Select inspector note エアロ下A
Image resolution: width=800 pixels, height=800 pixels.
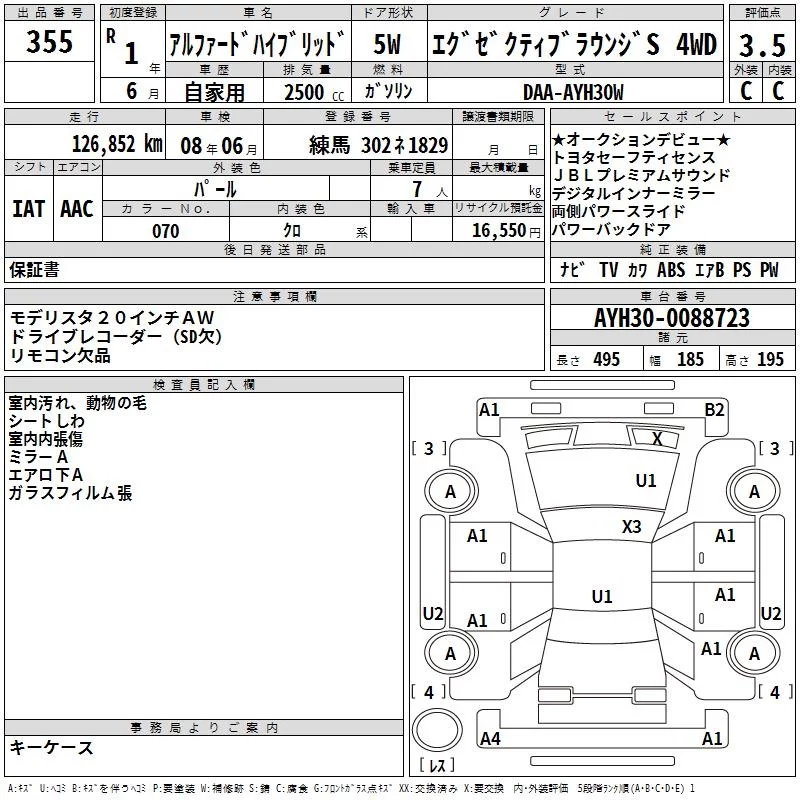tap(45, 475)
